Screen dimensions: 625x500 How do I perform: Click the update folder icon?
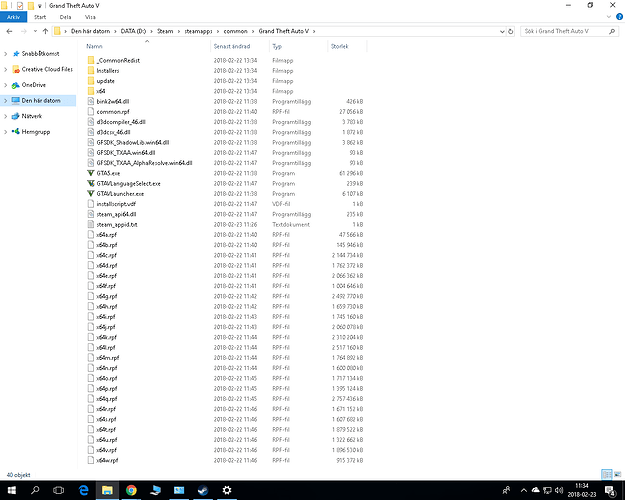coord(91,81)
